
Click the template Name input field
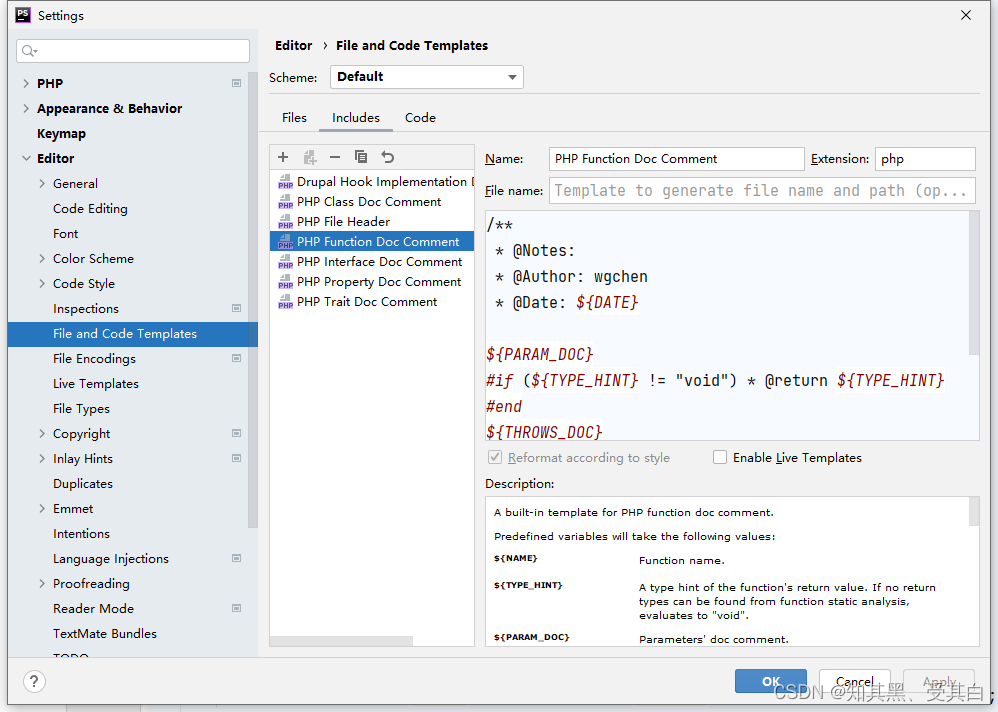point(677,159)
